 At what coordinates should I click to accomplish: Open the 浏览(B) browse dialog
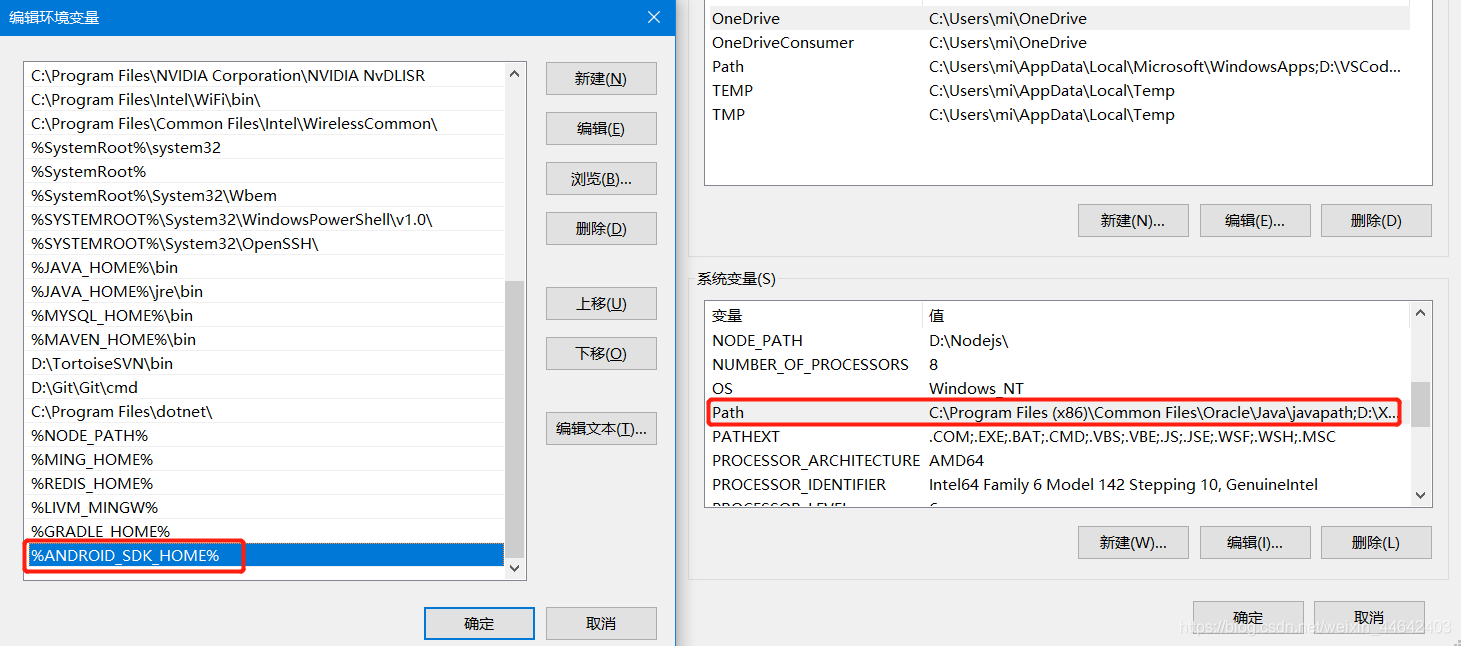[600, 178]
